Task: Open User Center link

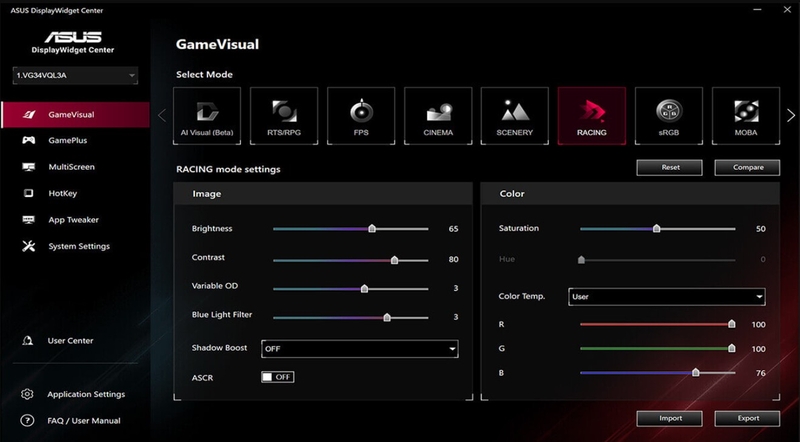Action: tap(70, 340)
